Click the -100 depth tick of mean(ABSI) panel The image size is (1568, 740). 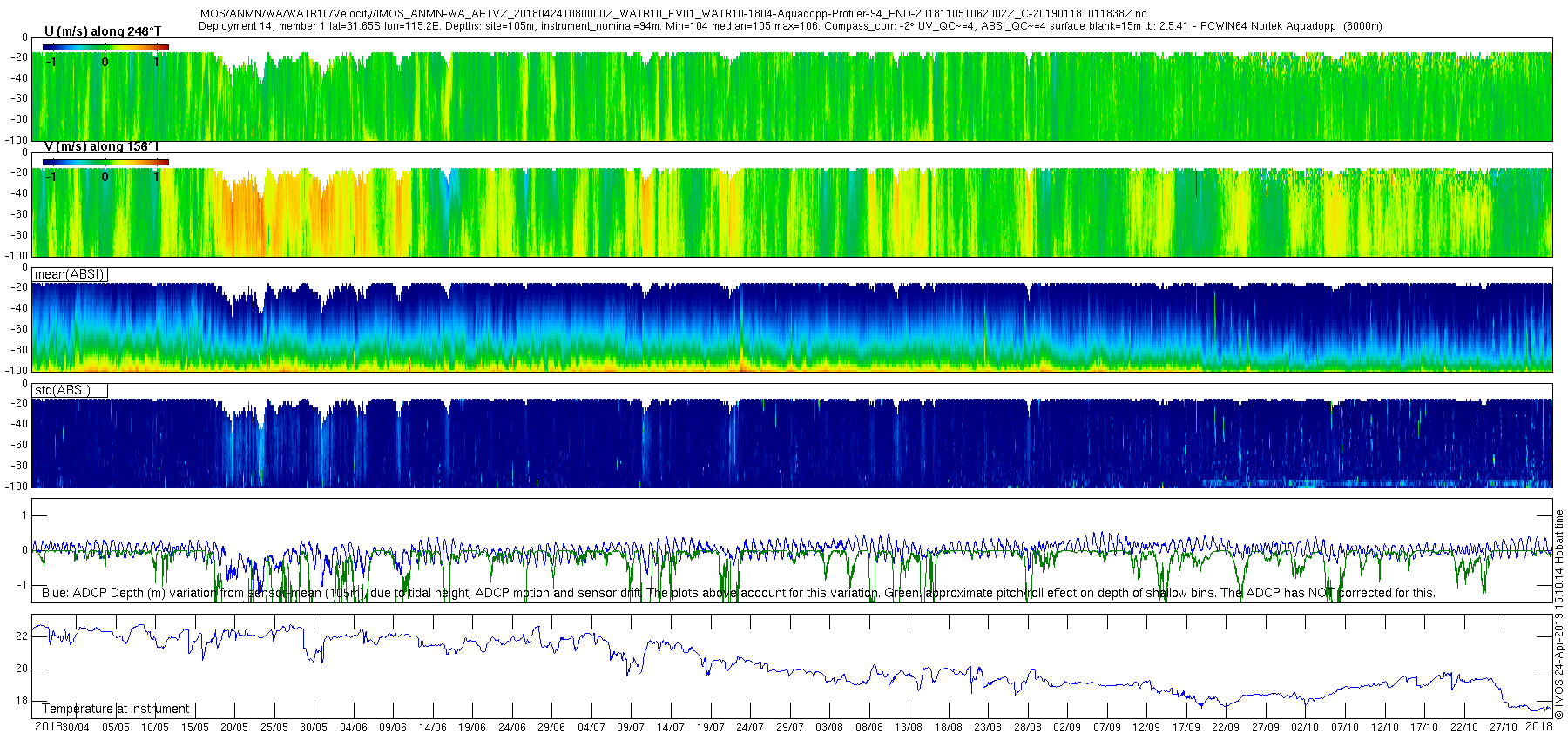pyautogui.click(x=17, y=371)
